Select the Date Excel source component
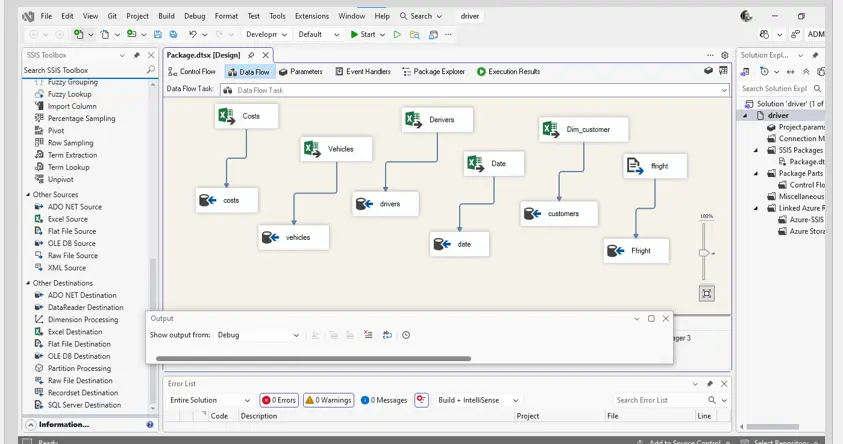 point(494,163)
